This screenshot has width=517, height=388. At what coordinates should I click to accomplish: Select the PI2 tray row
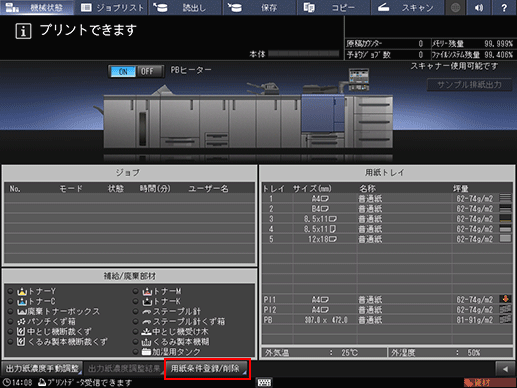387,310
